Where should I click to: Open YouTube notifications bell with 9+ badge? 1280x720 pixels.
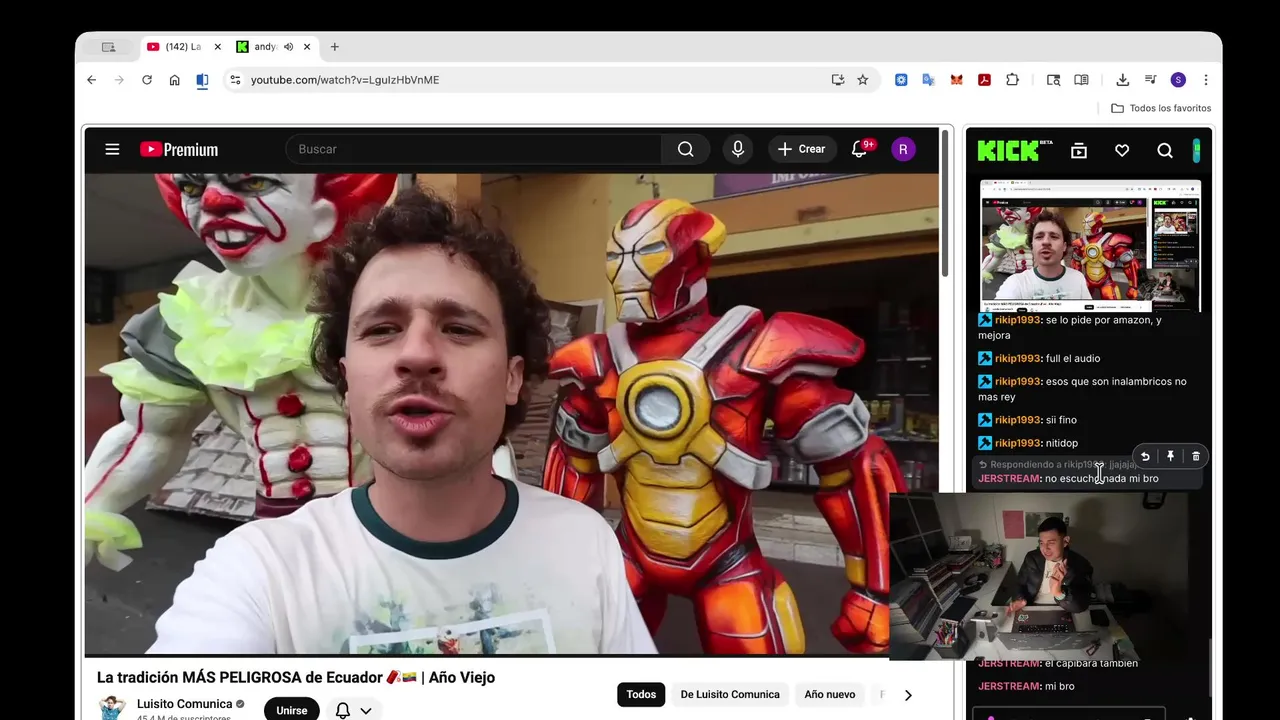pyautogui.click(x=859, y=149)
